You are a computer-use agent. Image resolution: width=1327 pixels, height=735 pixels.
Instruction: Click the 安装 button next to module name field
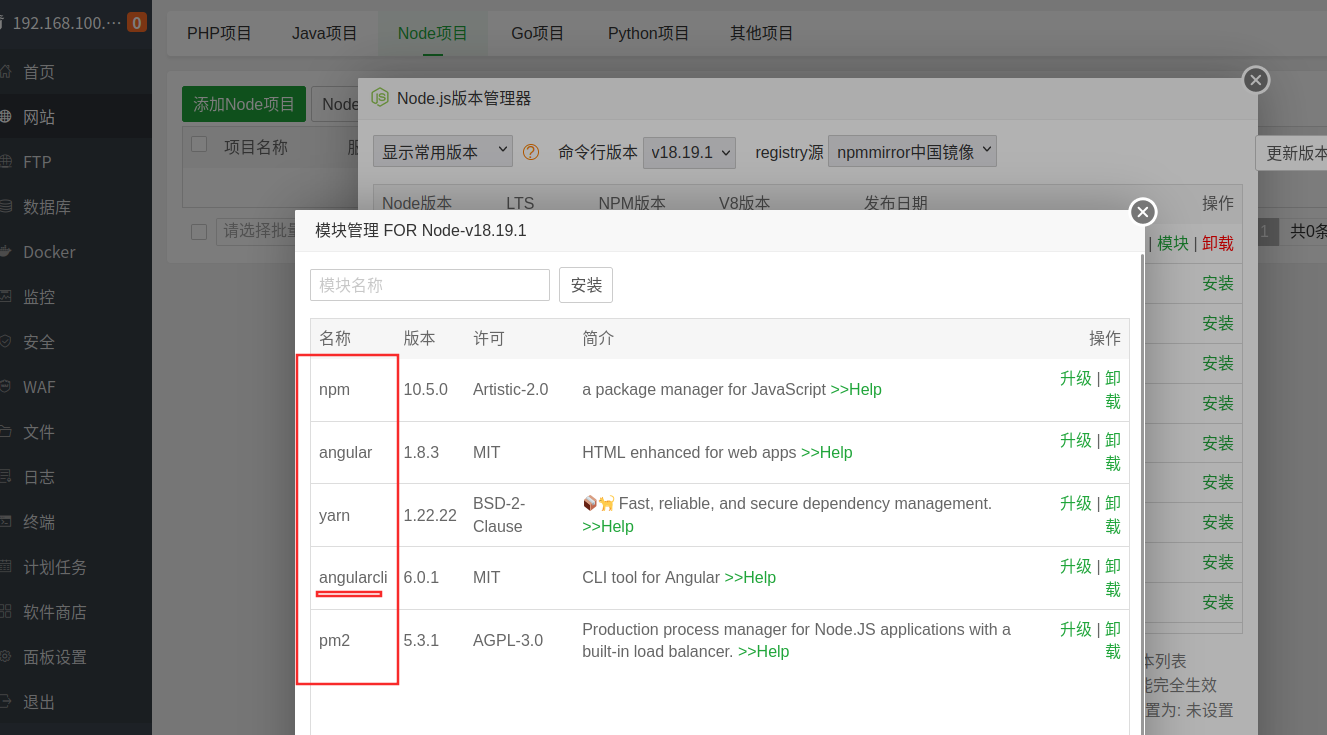click(x=586, y=285)
